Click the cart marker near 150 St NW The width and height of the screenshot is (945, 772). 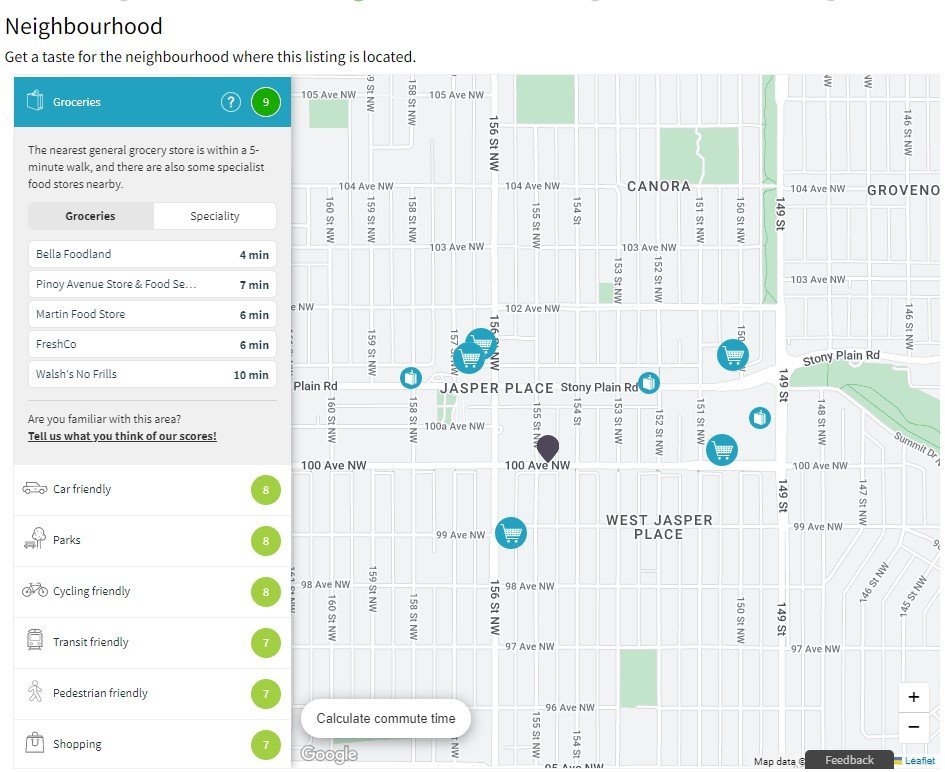(x=733, y=355)
